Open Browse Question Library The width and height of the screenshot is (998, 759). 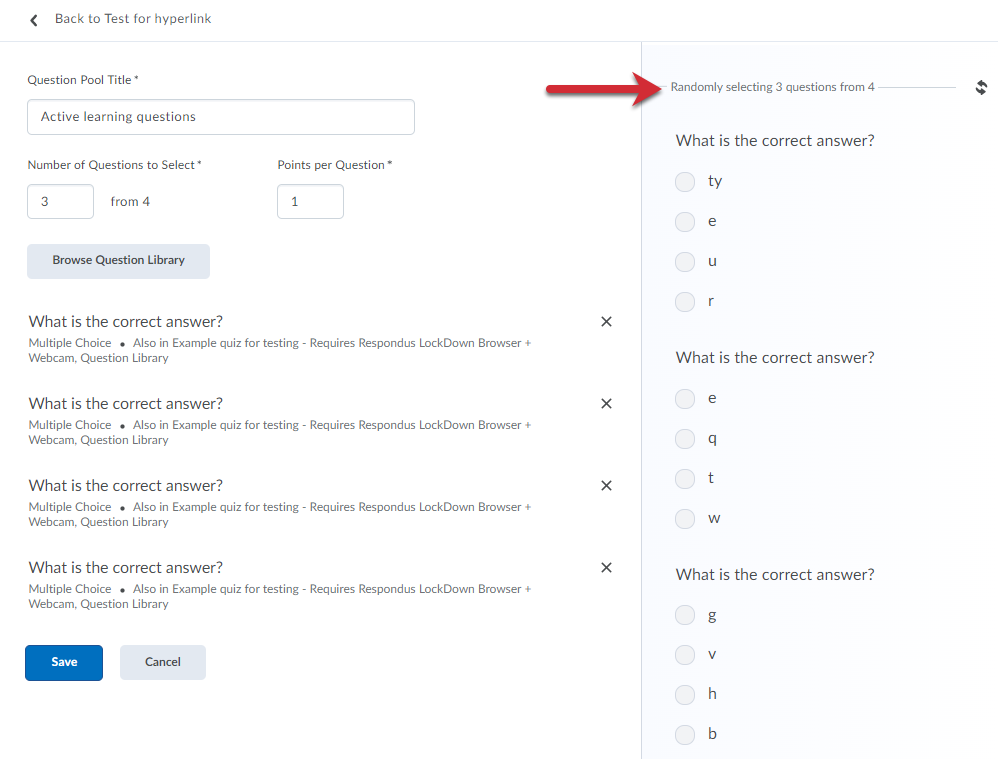tap(118, 261)
